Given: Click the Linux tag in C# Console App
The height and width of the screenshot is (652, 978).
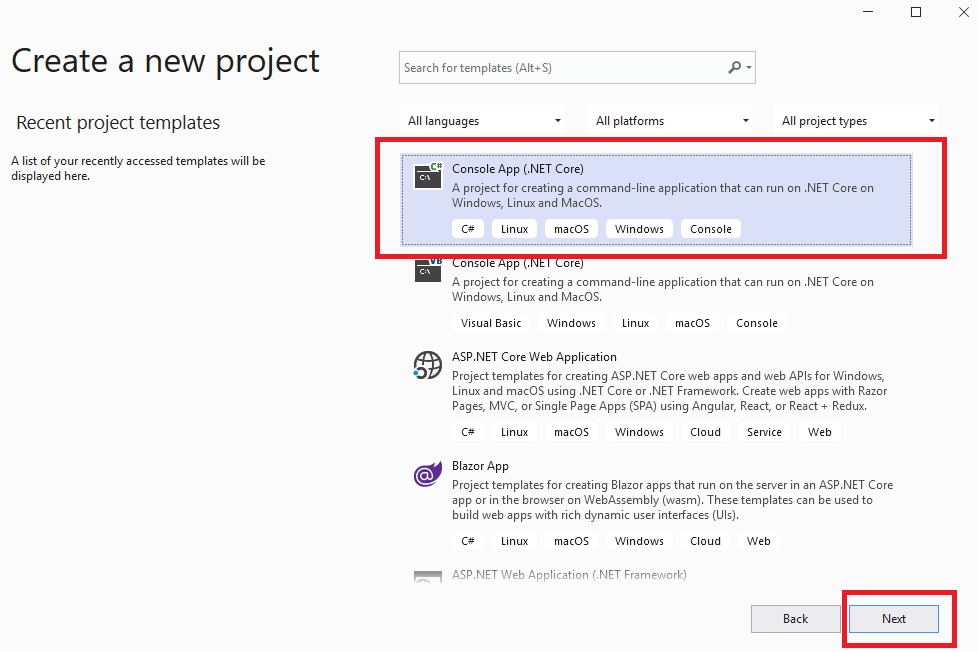Looking at the screenshot, I should [515, 229].
